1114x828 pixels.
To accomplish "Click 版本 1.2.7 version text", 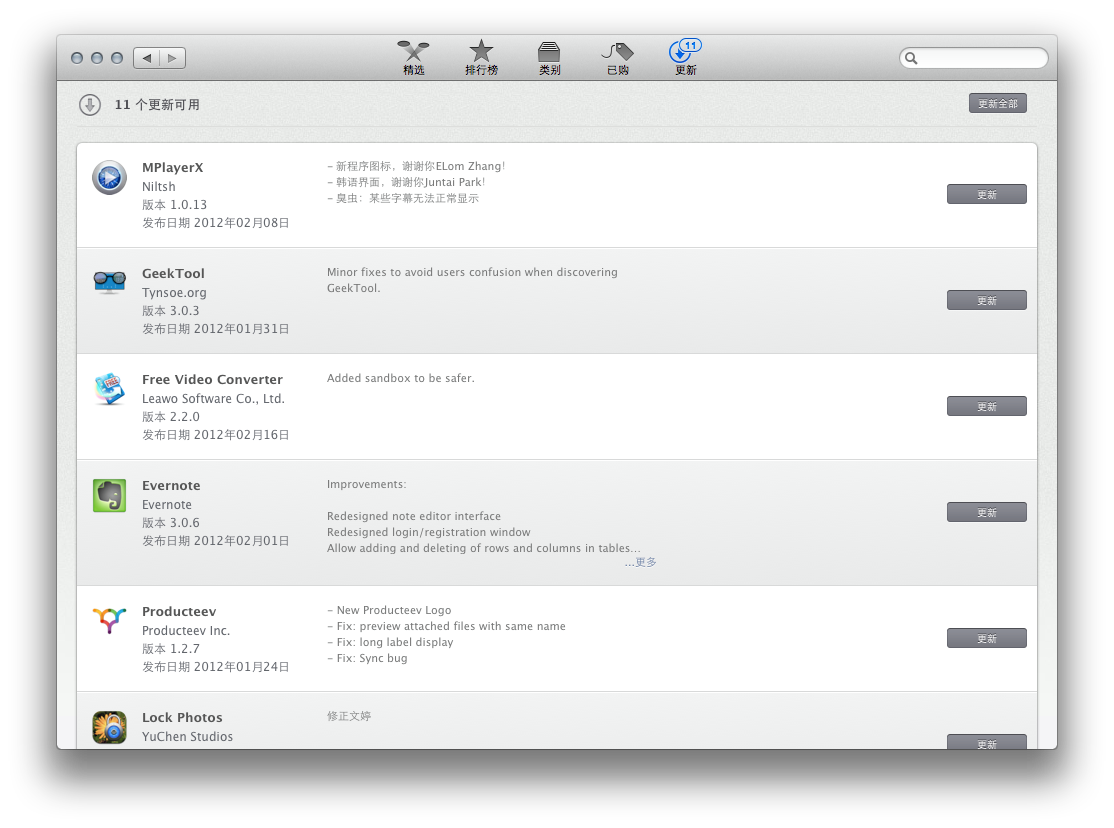I will coord(171,648).
